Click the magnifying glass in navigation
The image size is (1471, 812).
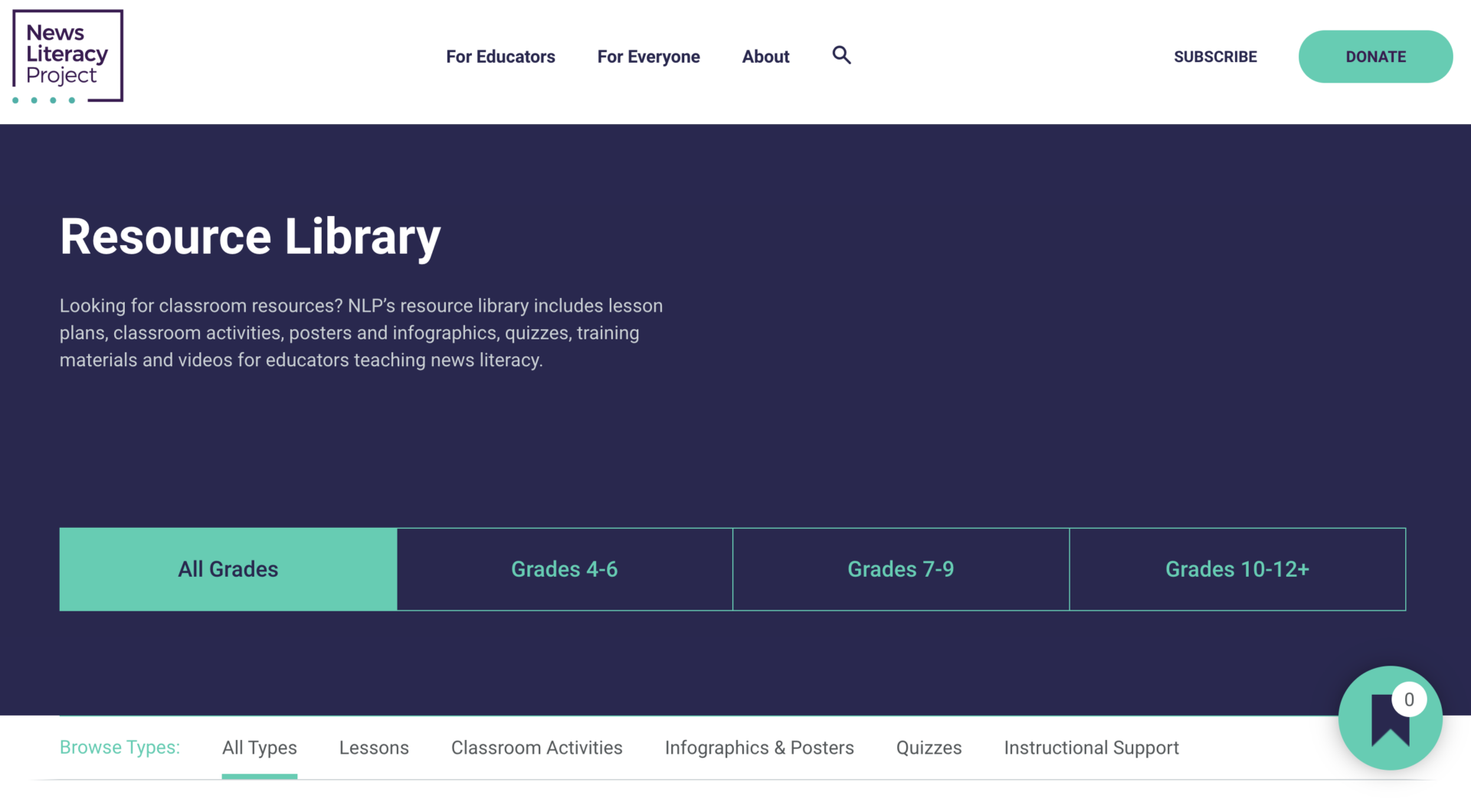coord(841,55)
